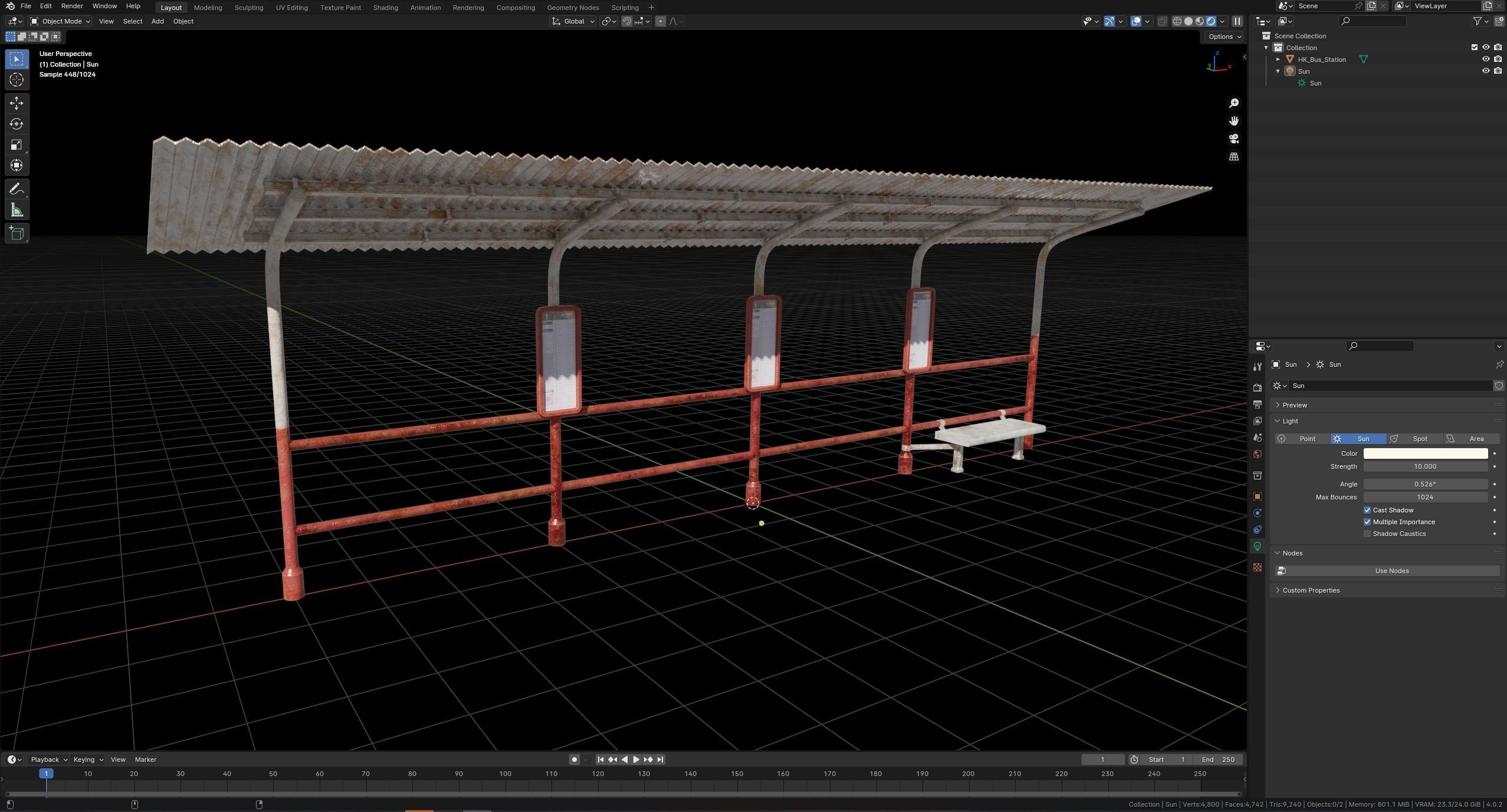
Task: Jump to the timeline end frame
Action: pyautogui.click(x=660, y=760)
